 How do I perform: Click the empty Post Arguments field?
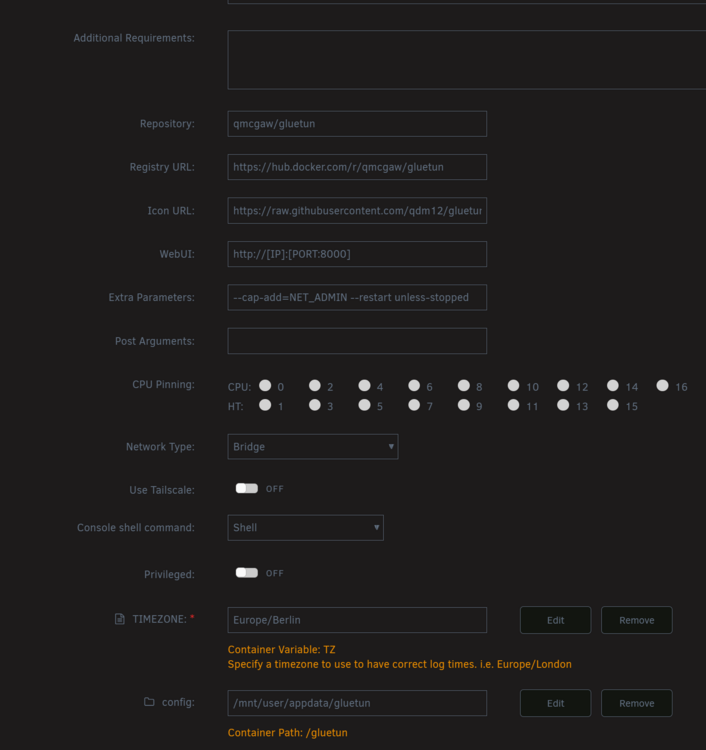357,341
